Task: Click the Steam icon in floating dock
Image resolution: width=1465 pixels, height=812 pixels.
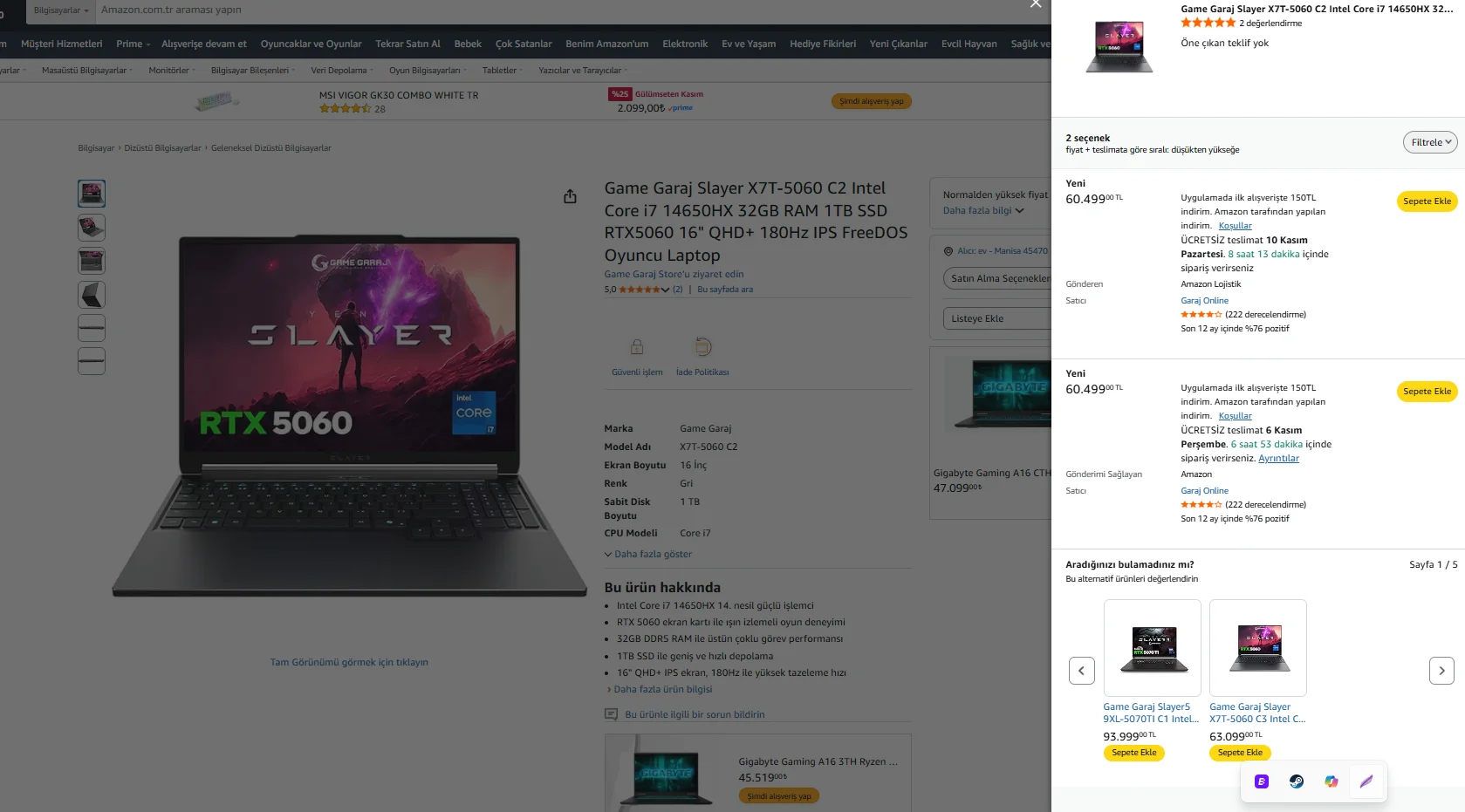Action: (x=1297, y=781)
